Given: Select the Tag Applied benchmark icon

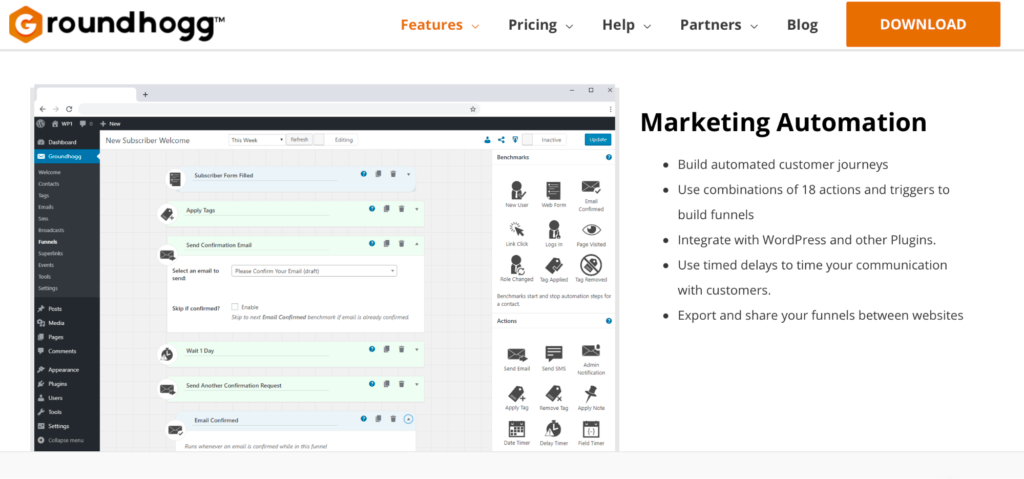Looking at the screenshot, I should (x=554, y=265).
